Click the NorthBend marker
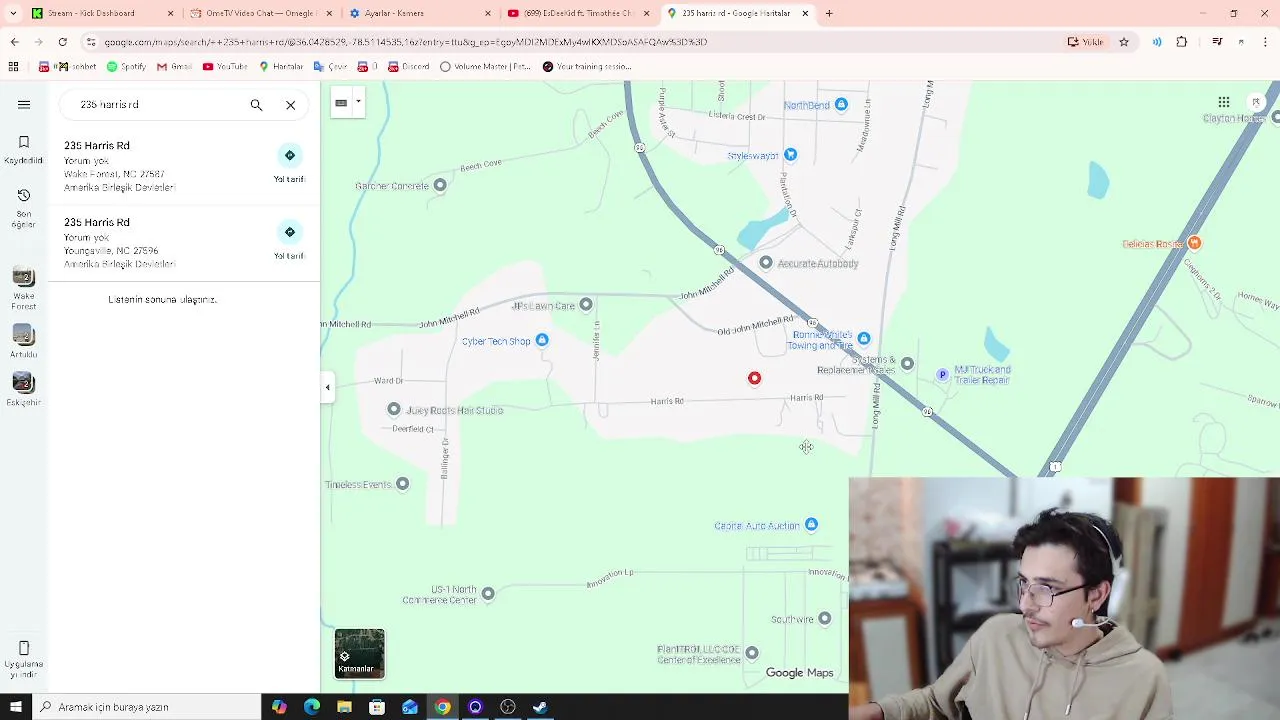Viewport: 1280px width, 720px height. tap(841, 104)
